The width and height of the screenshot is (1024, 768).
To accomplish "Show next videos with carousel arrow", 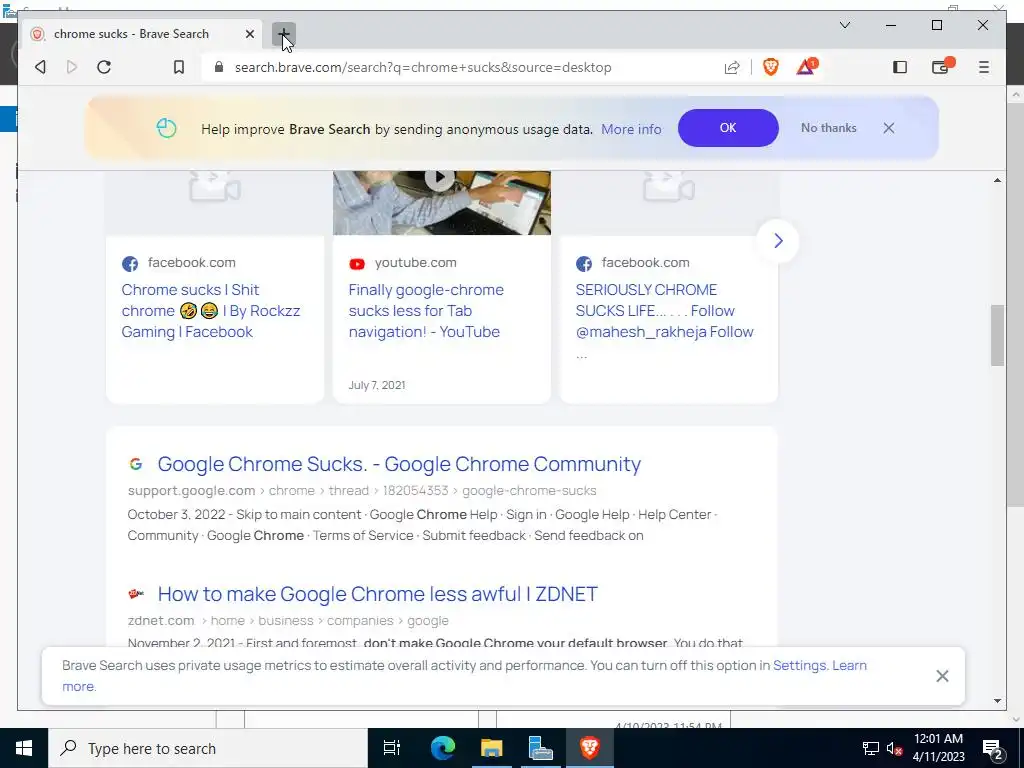I will (778, 241).
